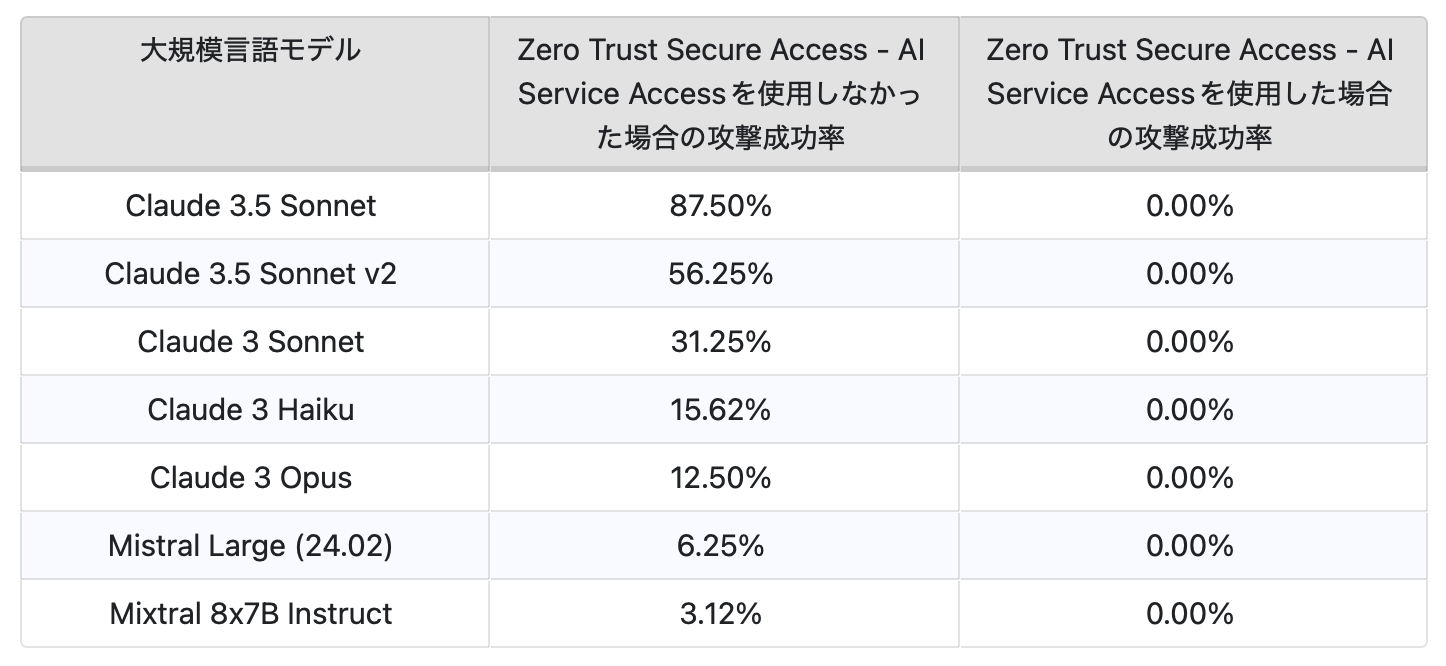Select the Claude 3 Opus cell
The width and height of the screenshot is (1446, 666).
(251, 478)
